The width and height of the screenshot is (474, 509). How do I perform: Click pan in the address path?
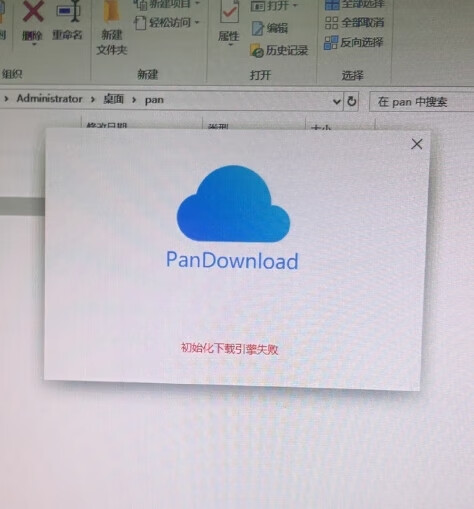click(154, 100)
